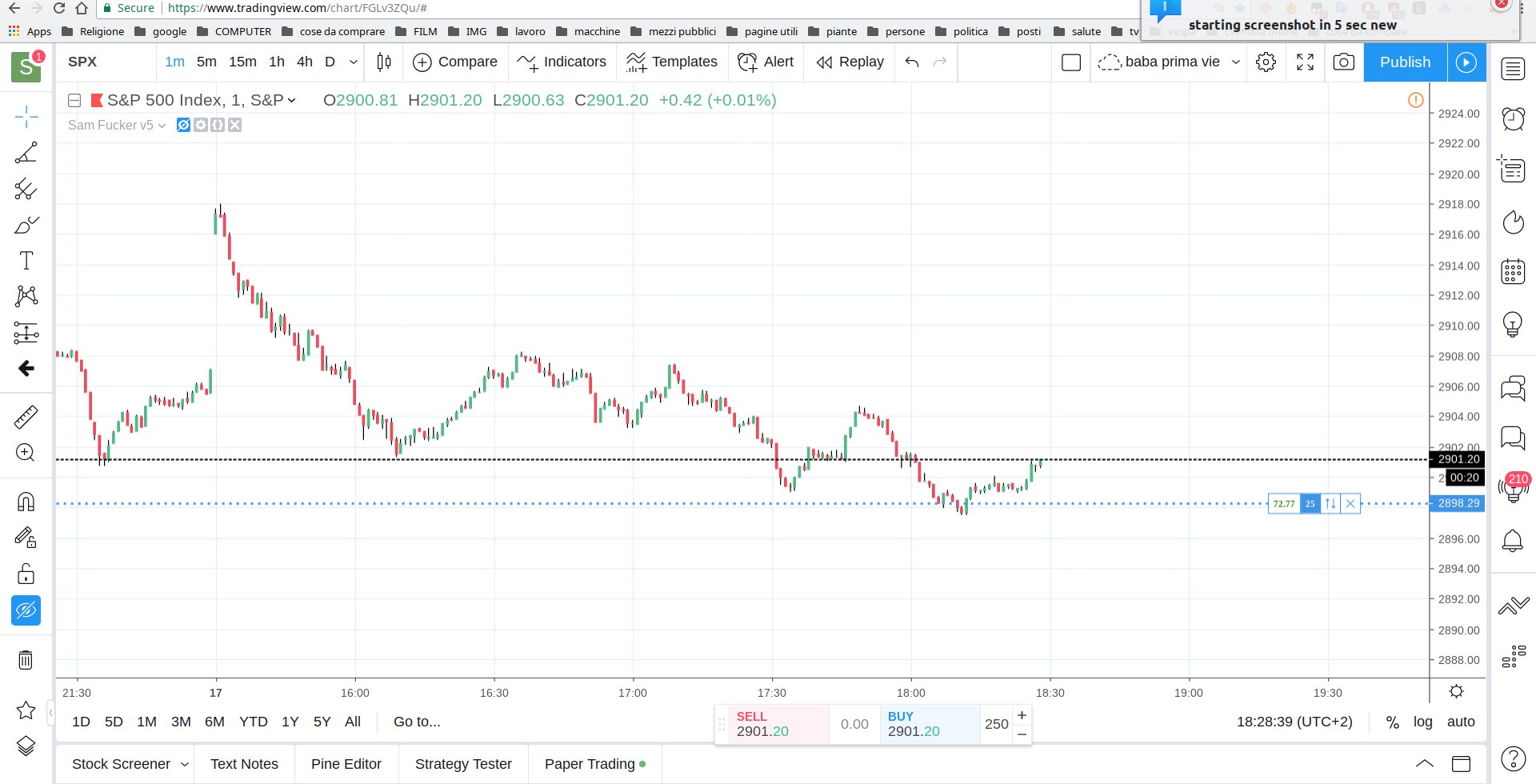Increase order quantity with plus
Image resolution: width=1536 pixels, height=784 pixels.
pyautogui.click(x=1022, y=715)
